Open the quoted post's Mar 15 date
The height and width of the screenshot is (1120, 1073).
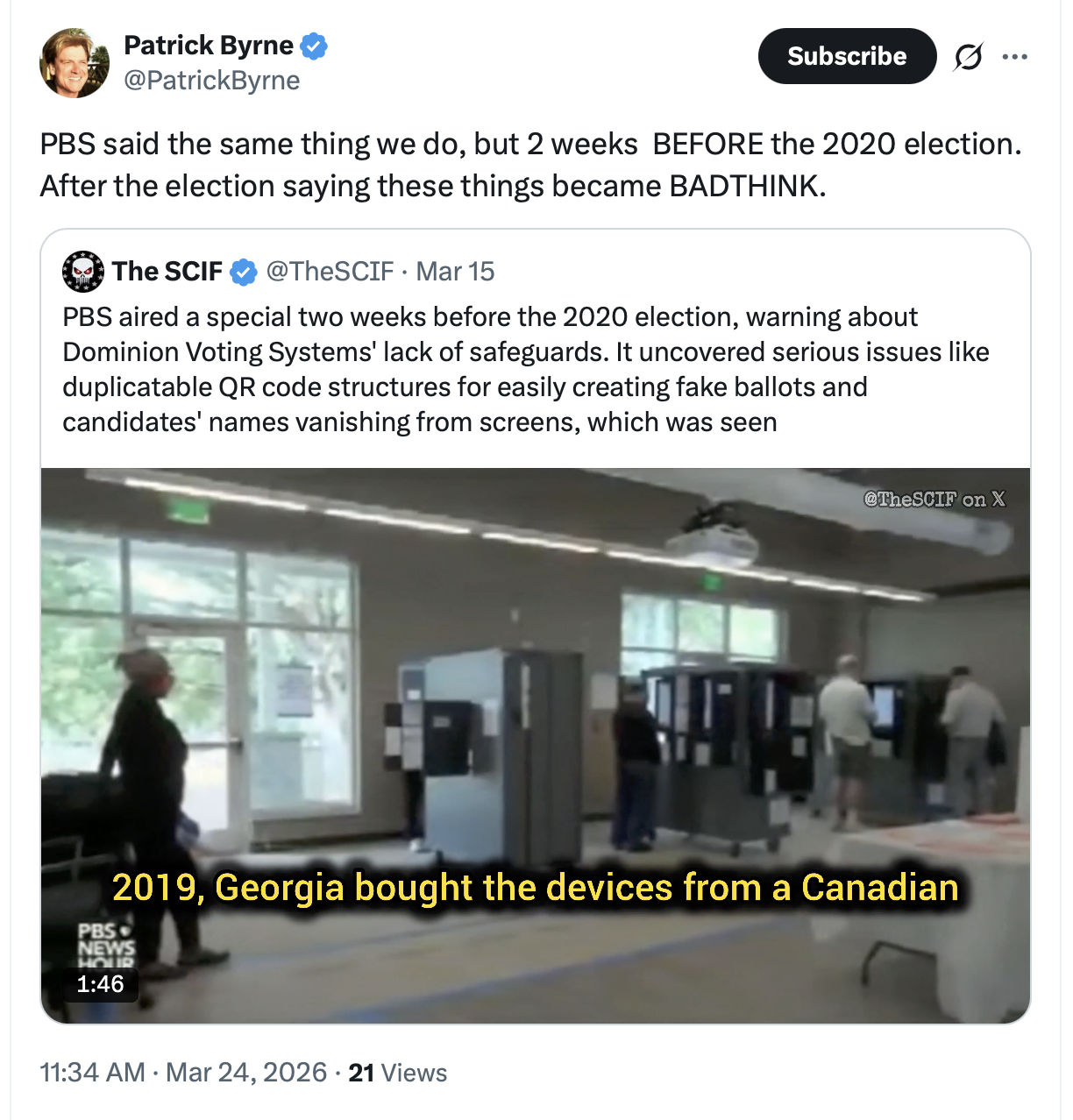pos(455,272)
